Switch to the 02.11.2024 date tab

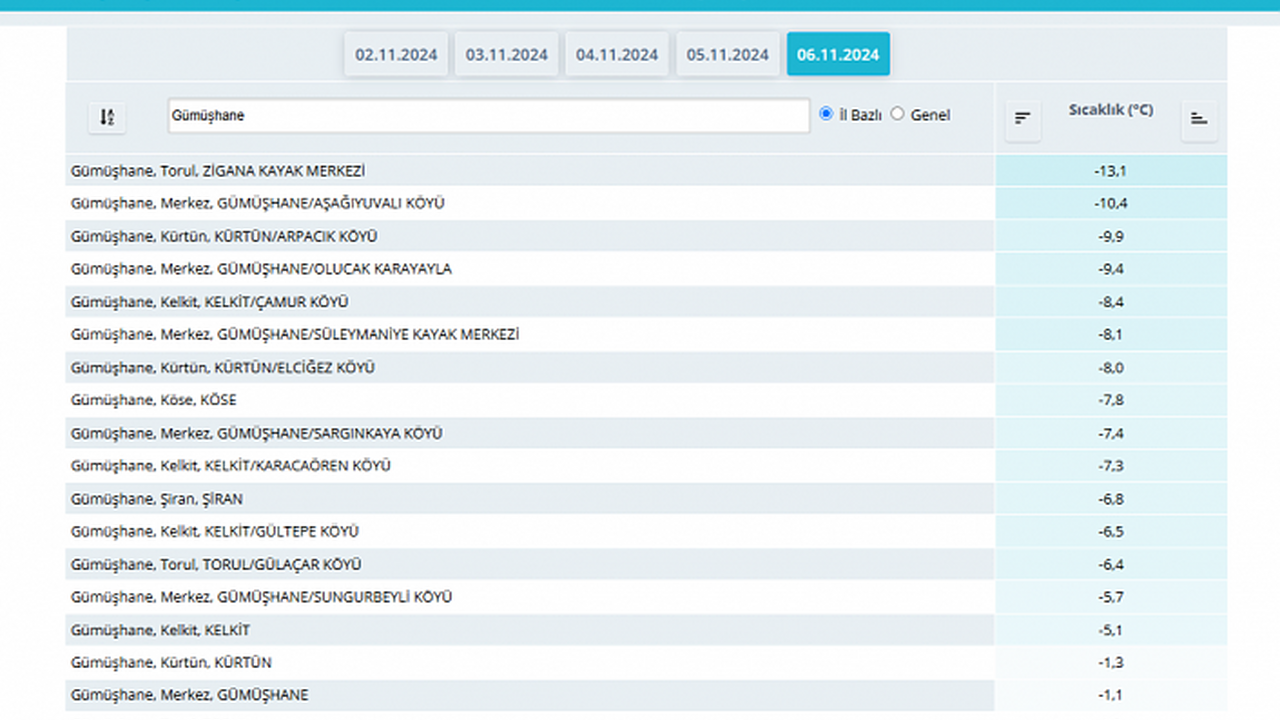(396, 55)
